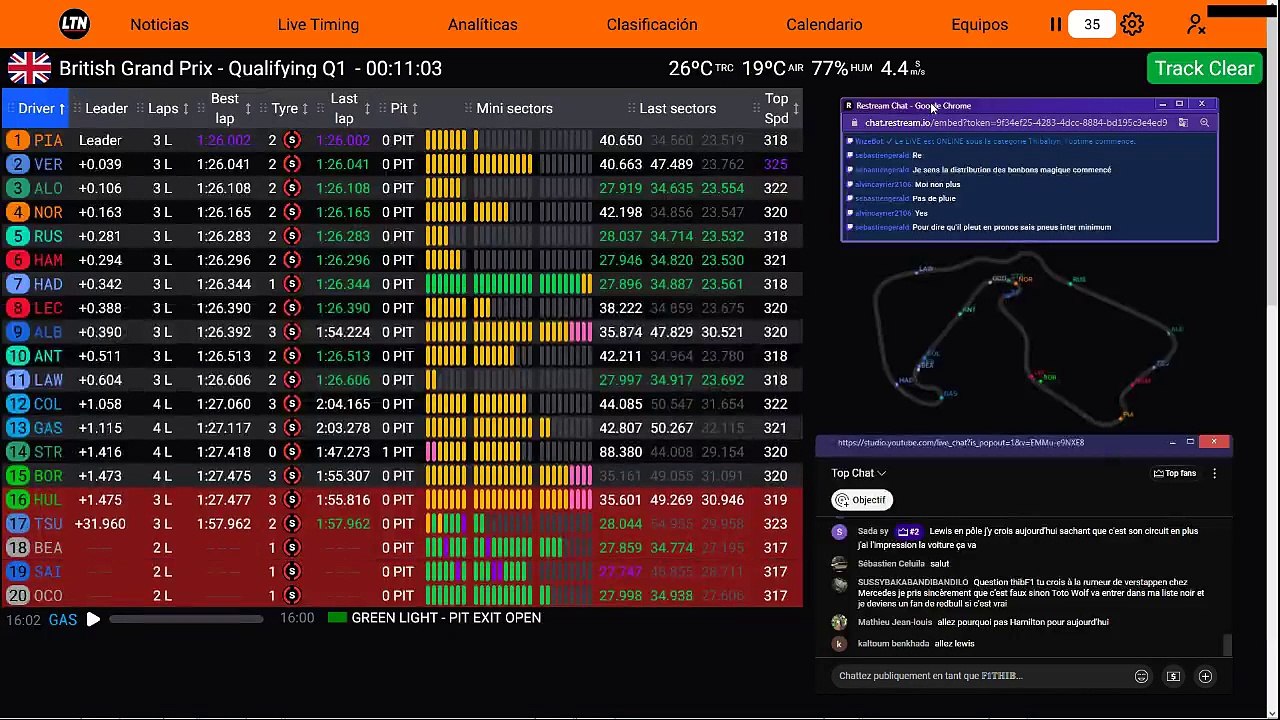Click the Last sectors column header
Screen dimensions: 1280x720
tap(677, 108)
